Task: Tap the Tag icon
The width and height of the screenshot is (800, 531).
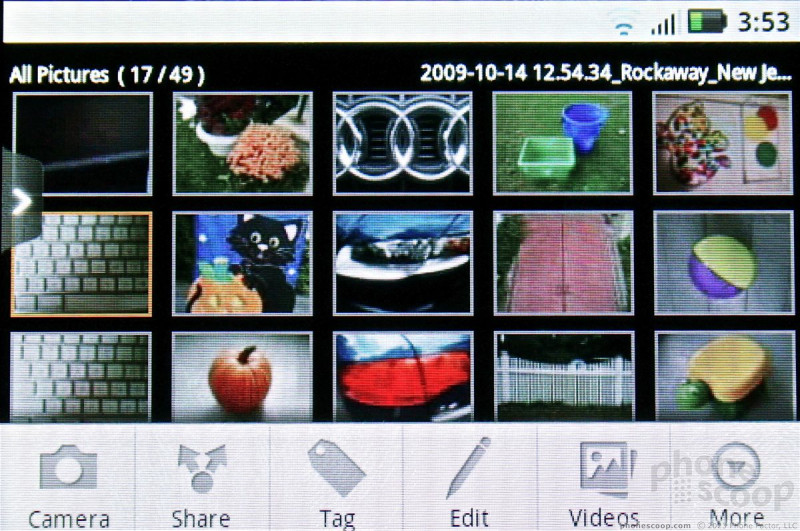Action: pos(336,468)
